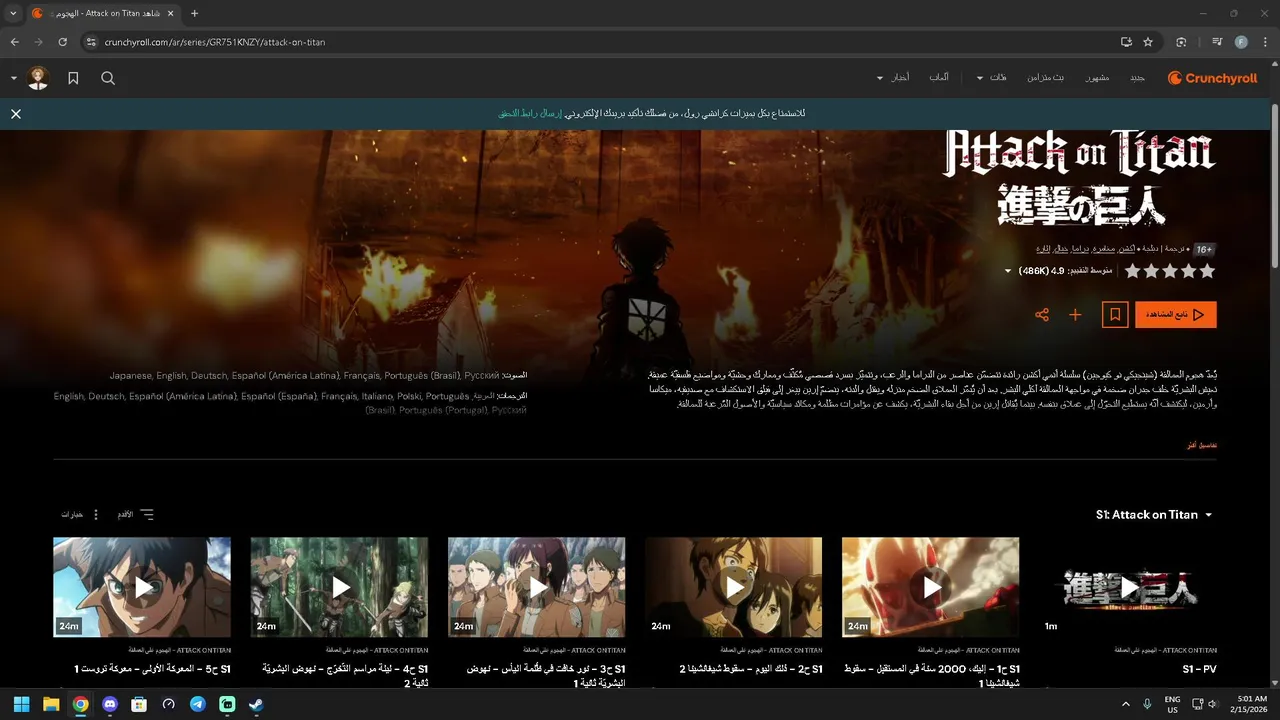
Task: Open the watchlist bookmark in header
Action: pyautogui.click(x=73, y=78)
